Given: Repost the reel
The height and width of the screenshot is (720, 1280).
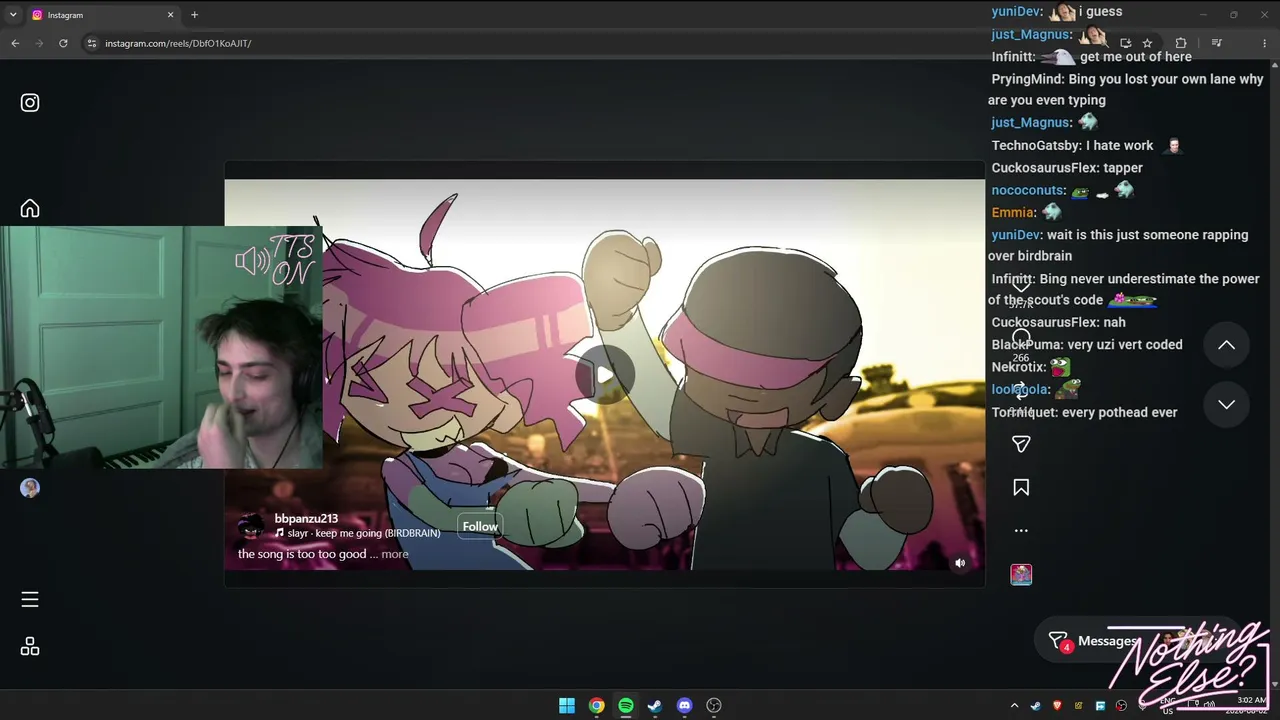Looking at the screenshot, I should coord(1021,392).
